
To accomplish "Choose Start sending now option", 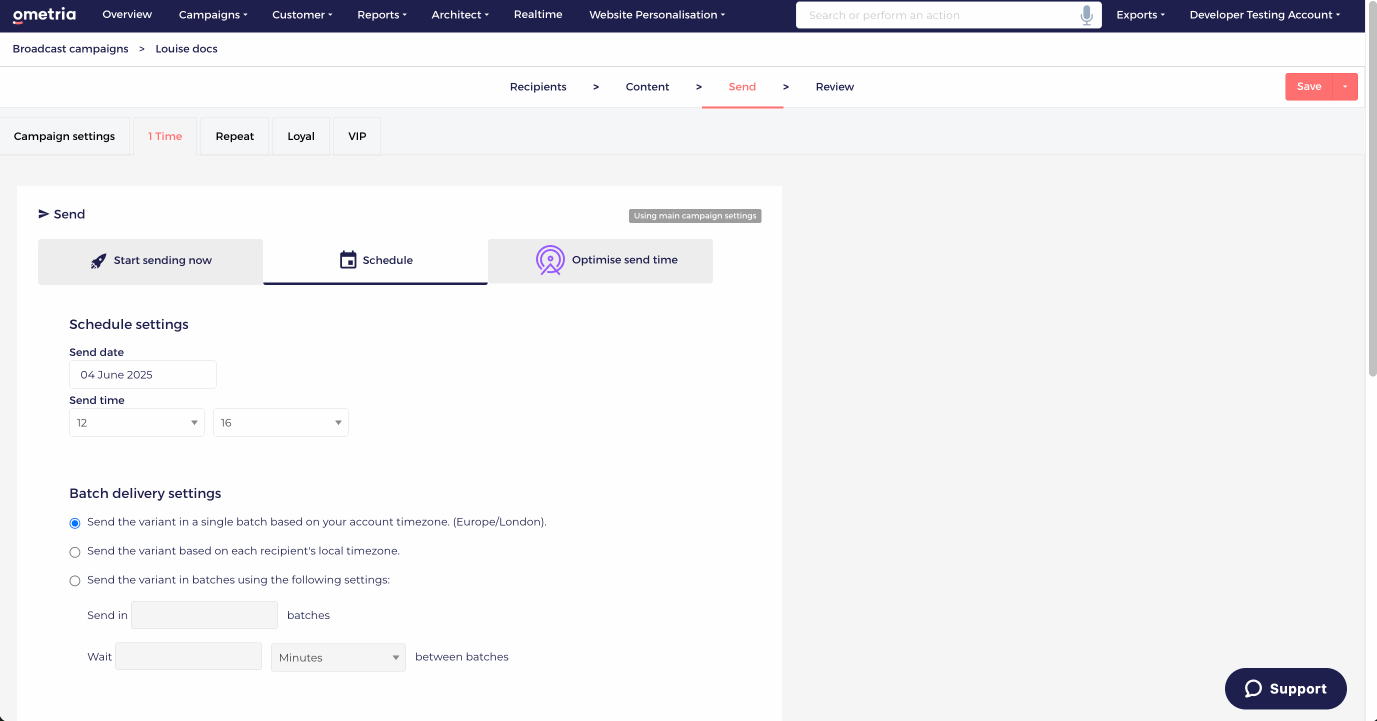I will coord(150,261).
